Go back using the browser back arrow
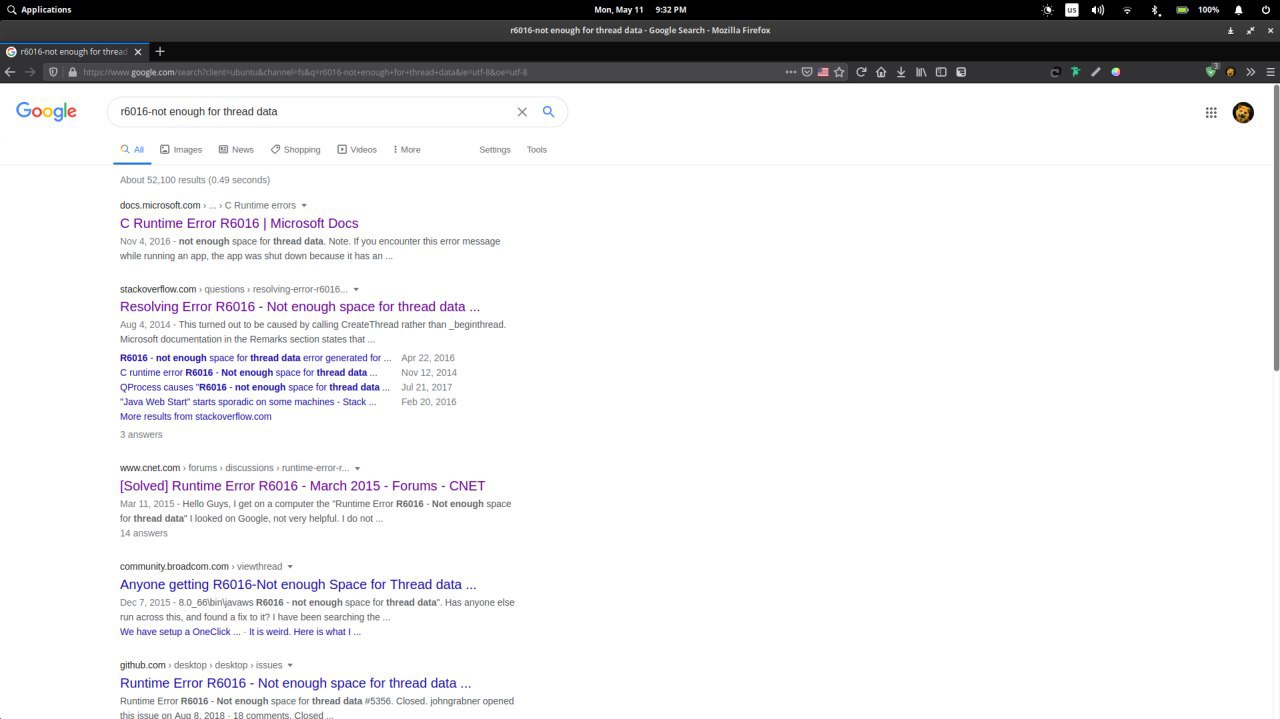 pyautogui.click(x=10, y=72)
